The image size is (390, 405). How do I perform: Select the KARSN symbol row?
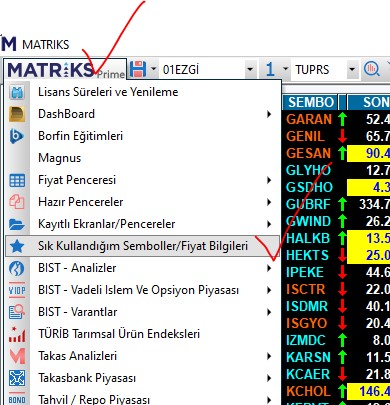[x=336, y=357]
